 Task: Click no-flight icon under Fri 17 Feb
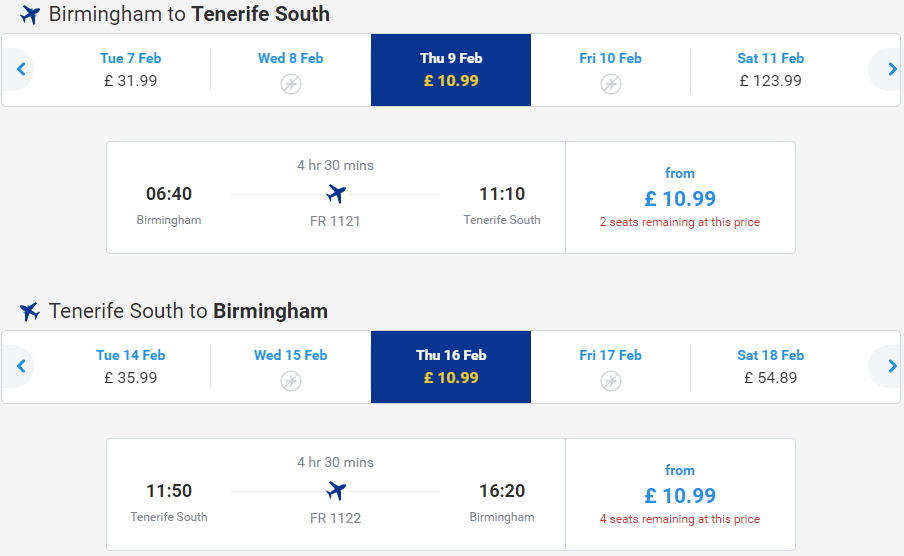[611, 381]
